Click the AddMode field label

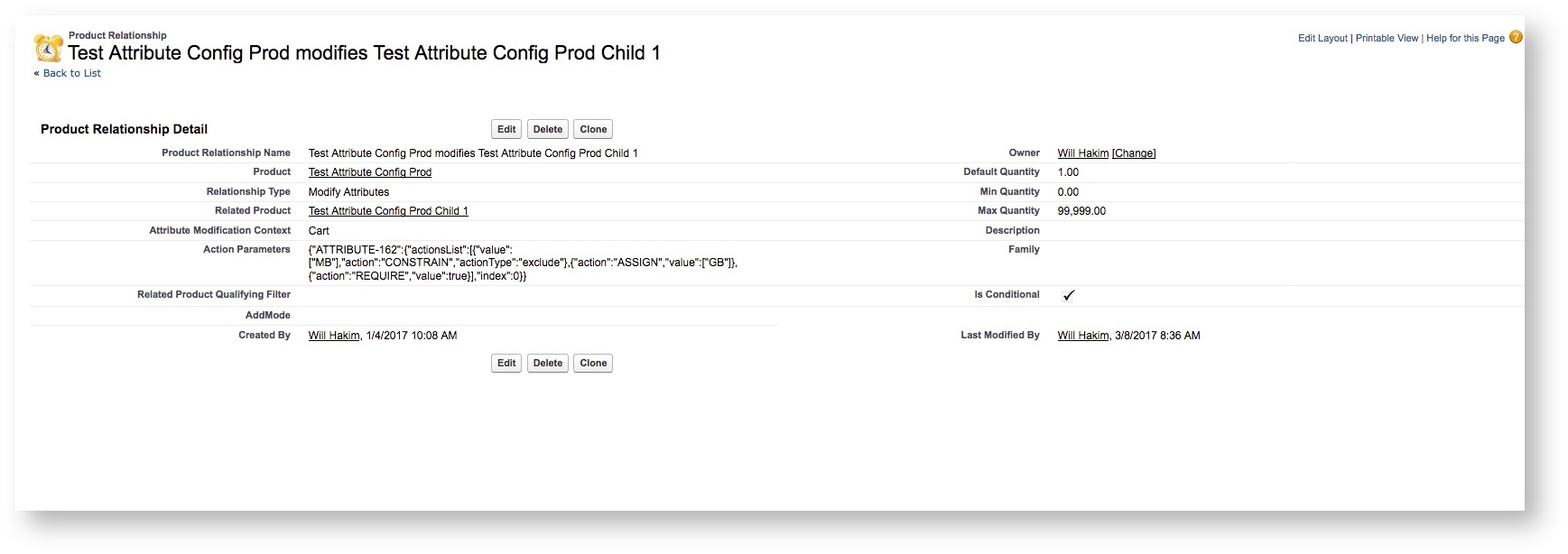coord(268,316)
